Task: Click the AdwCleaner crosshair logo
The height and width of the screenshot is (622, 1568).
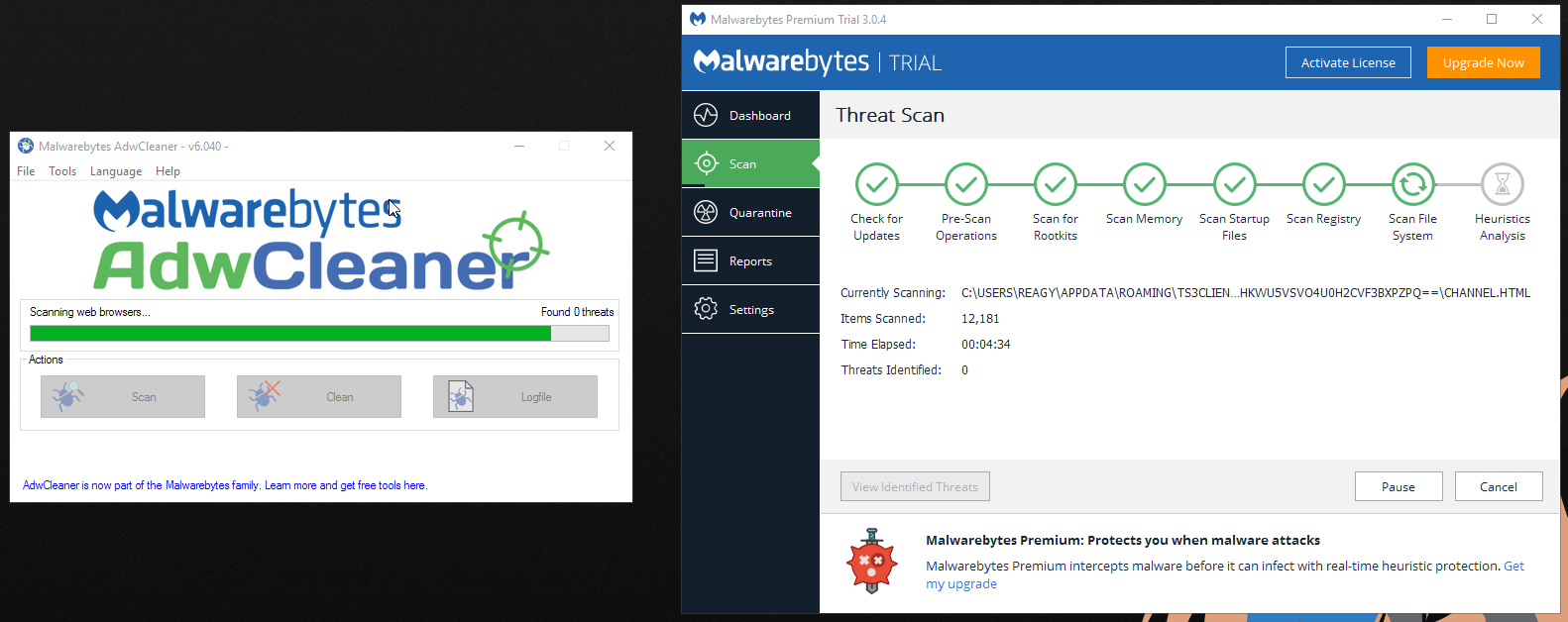Action: click(x=517, y=243)
